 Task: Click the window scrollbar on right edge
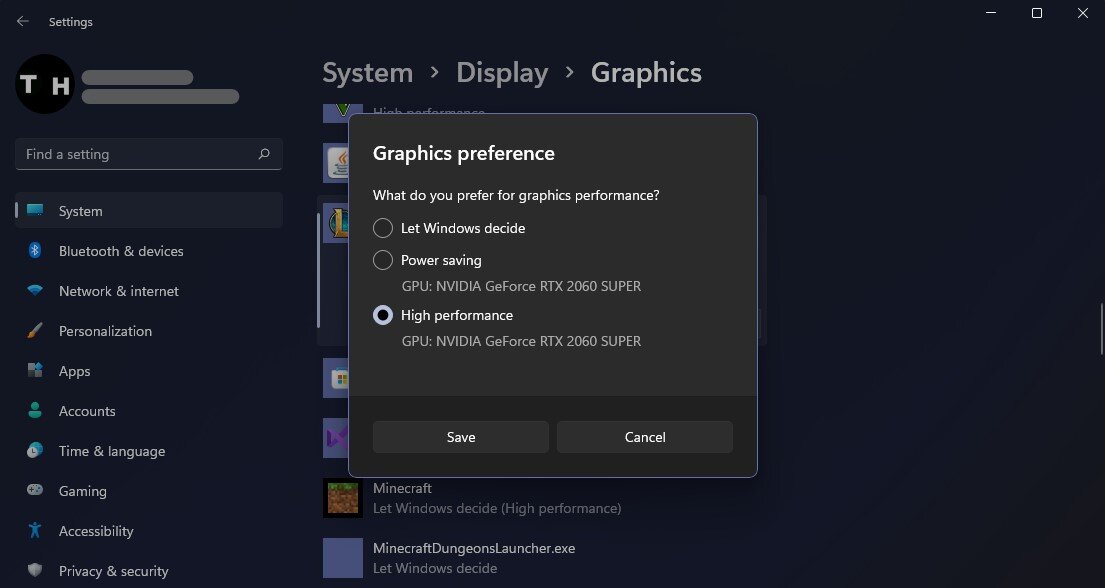1101,329
